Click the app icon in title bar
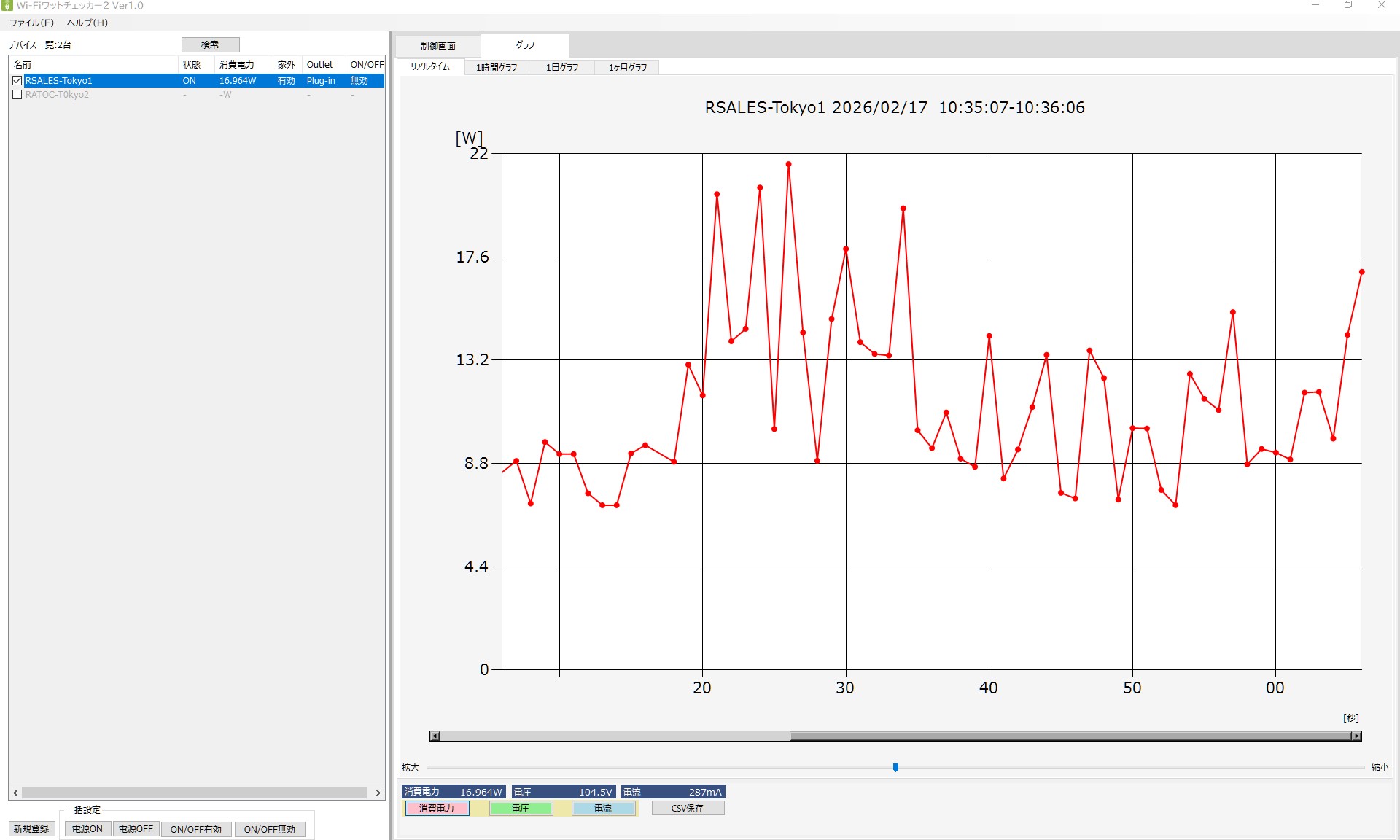Screen dimensions: 1400x840 tap(7, 5)
